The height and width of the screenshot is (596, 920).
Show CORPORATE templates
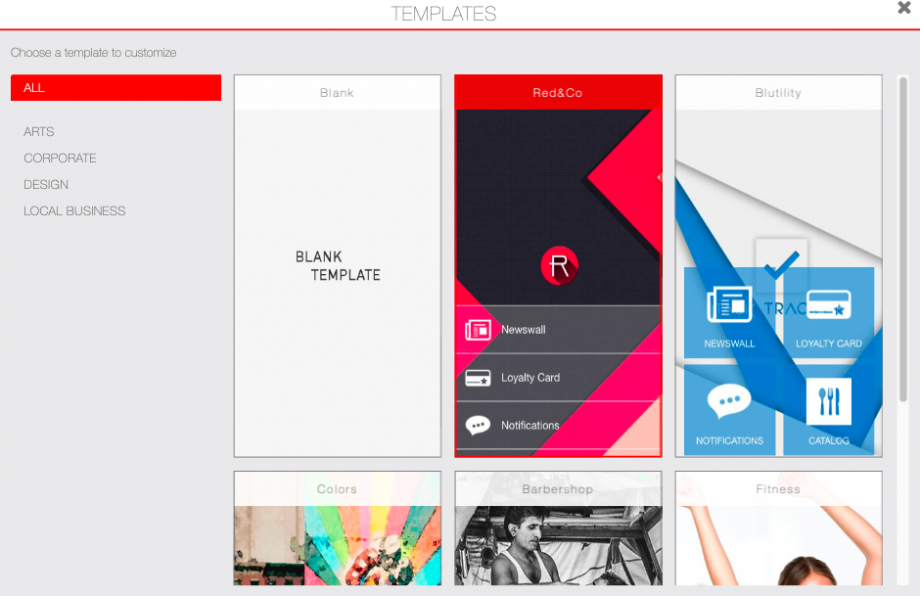coord(60,158)
